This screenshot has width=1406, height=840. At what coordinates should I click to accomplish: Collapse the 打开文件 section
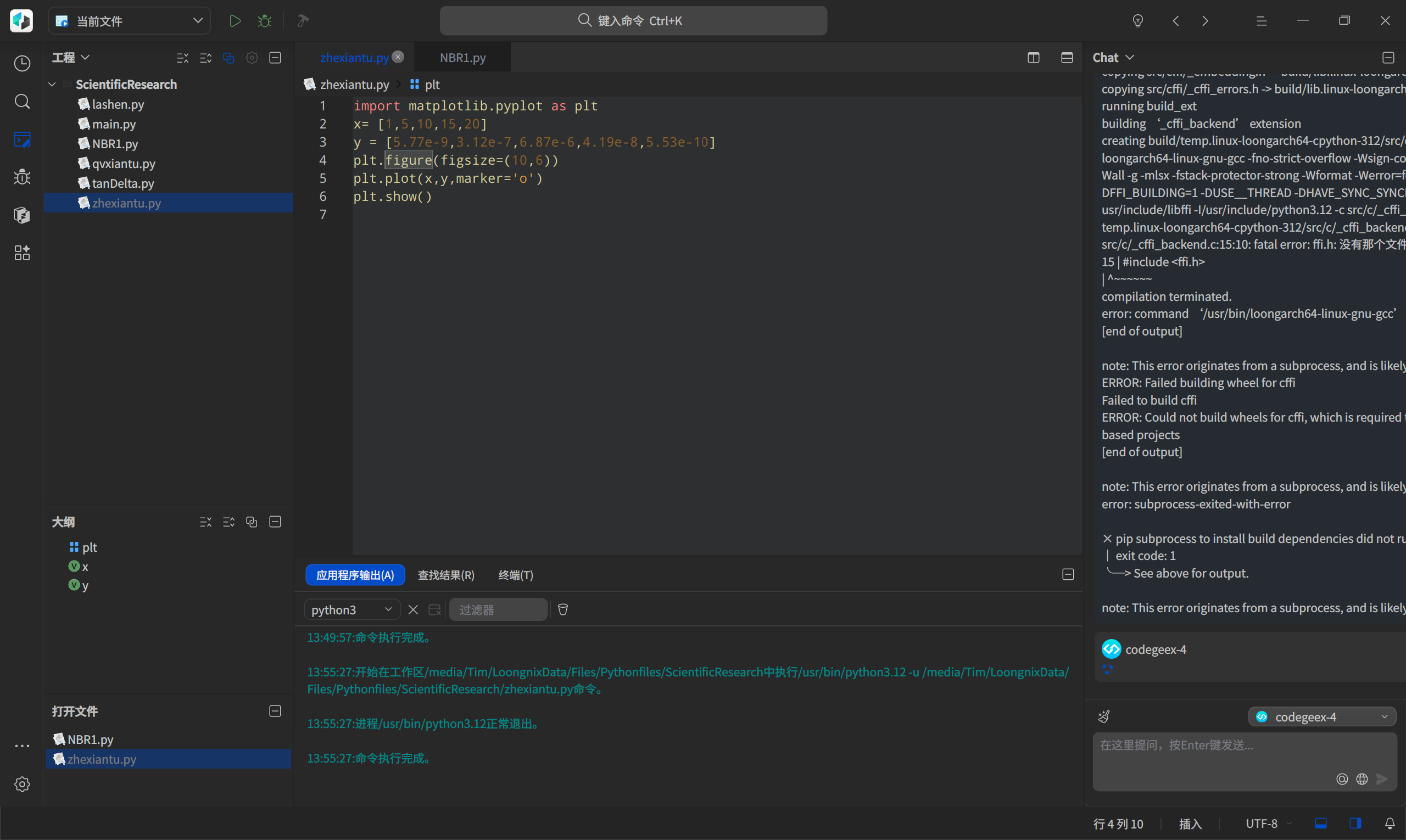coord(275,711)
